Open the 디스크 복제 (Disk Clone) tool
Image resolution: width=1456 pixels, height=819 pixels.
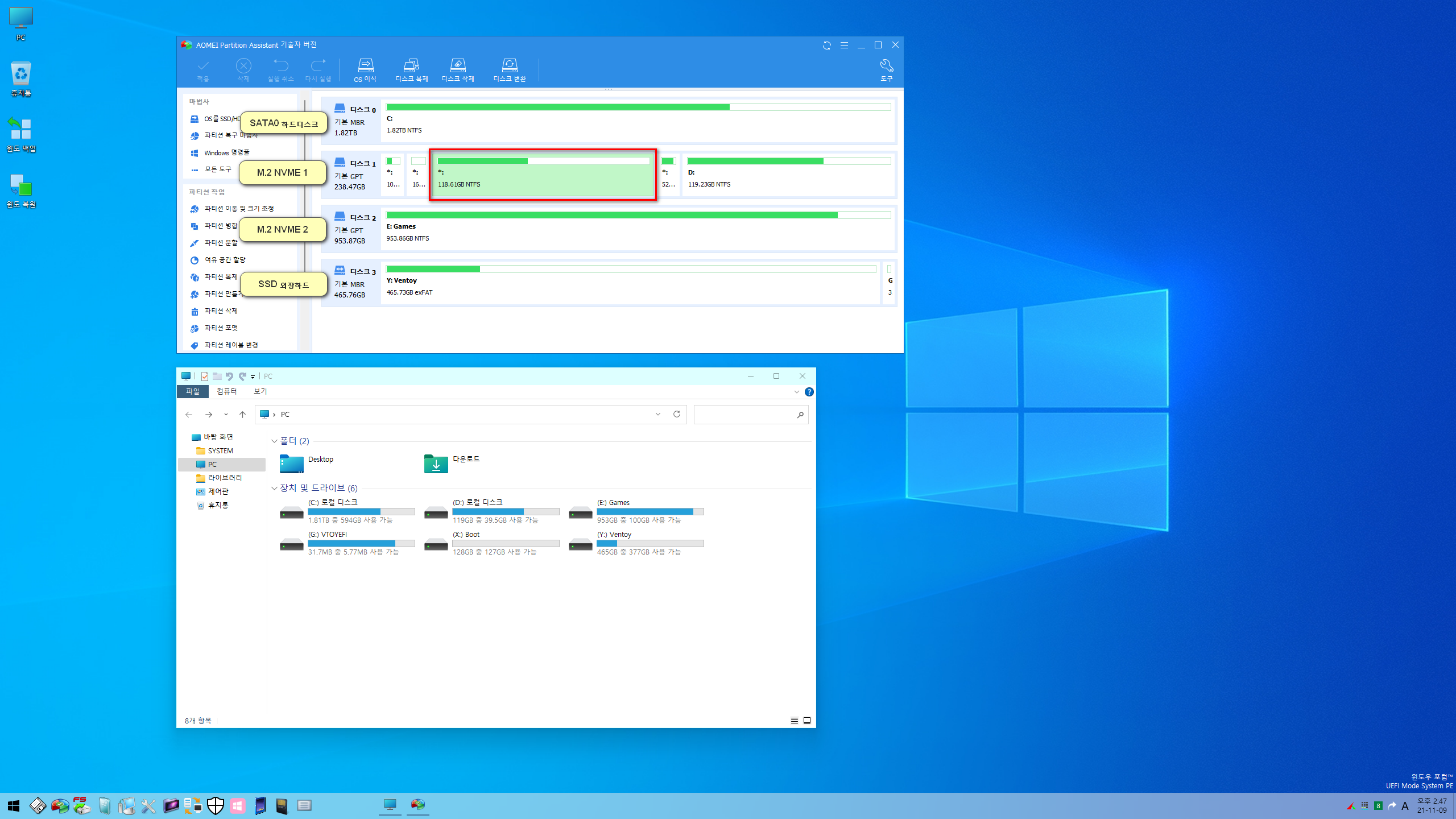[x=411, y=70]
